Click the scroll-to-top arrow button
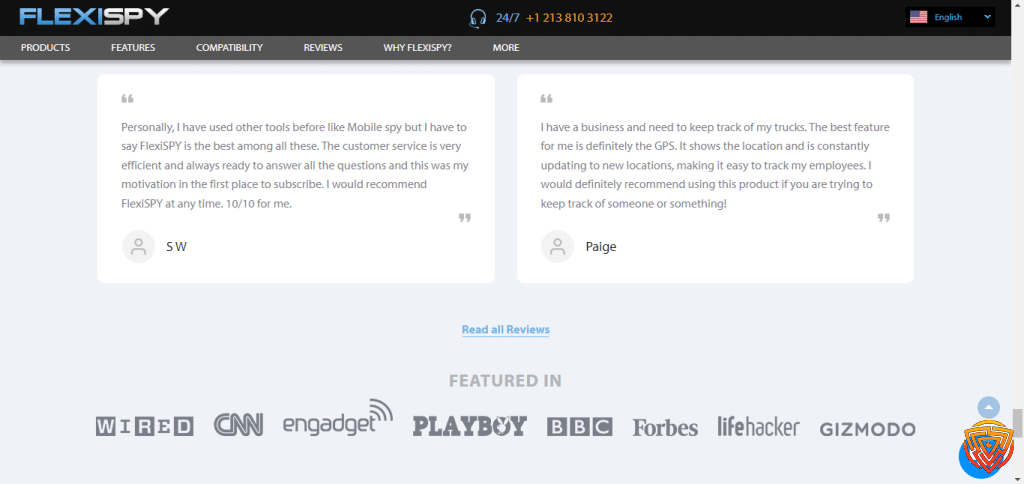Viewport: 1024px width, 484px height. point(988,408)
